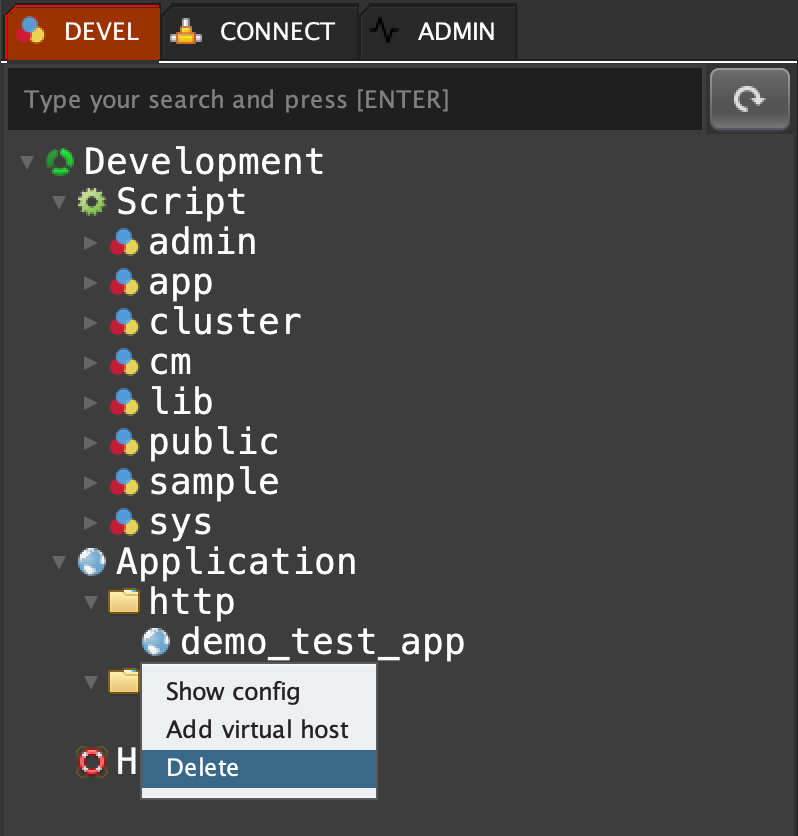Click the colored-balls icon beside sample

pos(124,482)
